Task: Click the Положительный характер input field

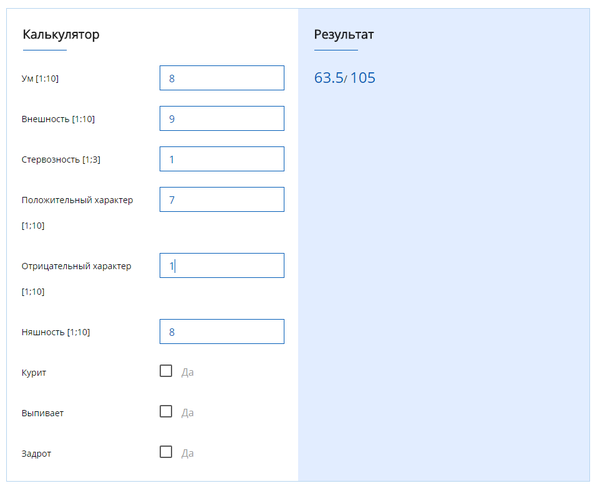Action: coord(221,200)
